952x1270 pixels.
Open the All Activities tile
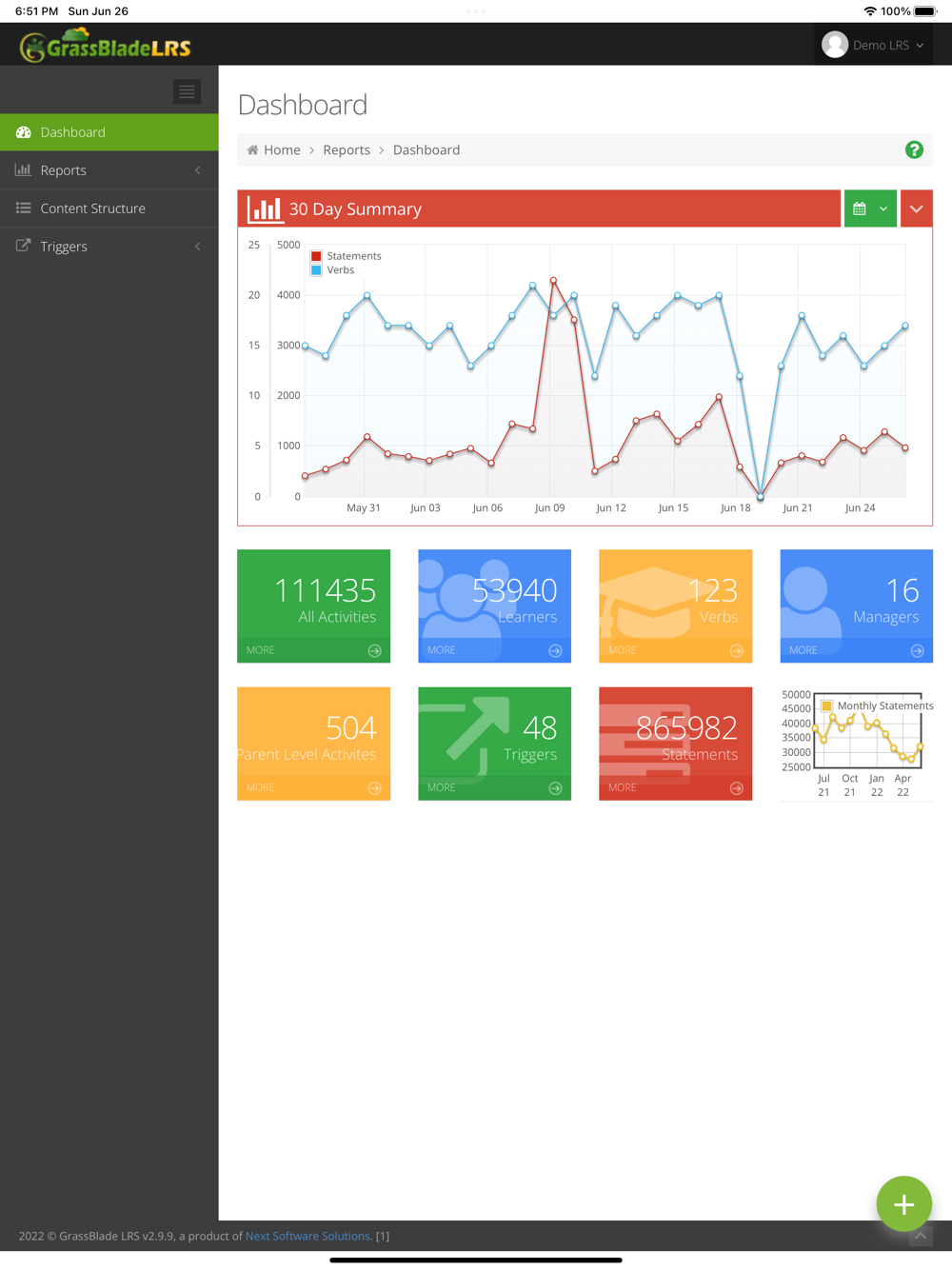point(313,605)
